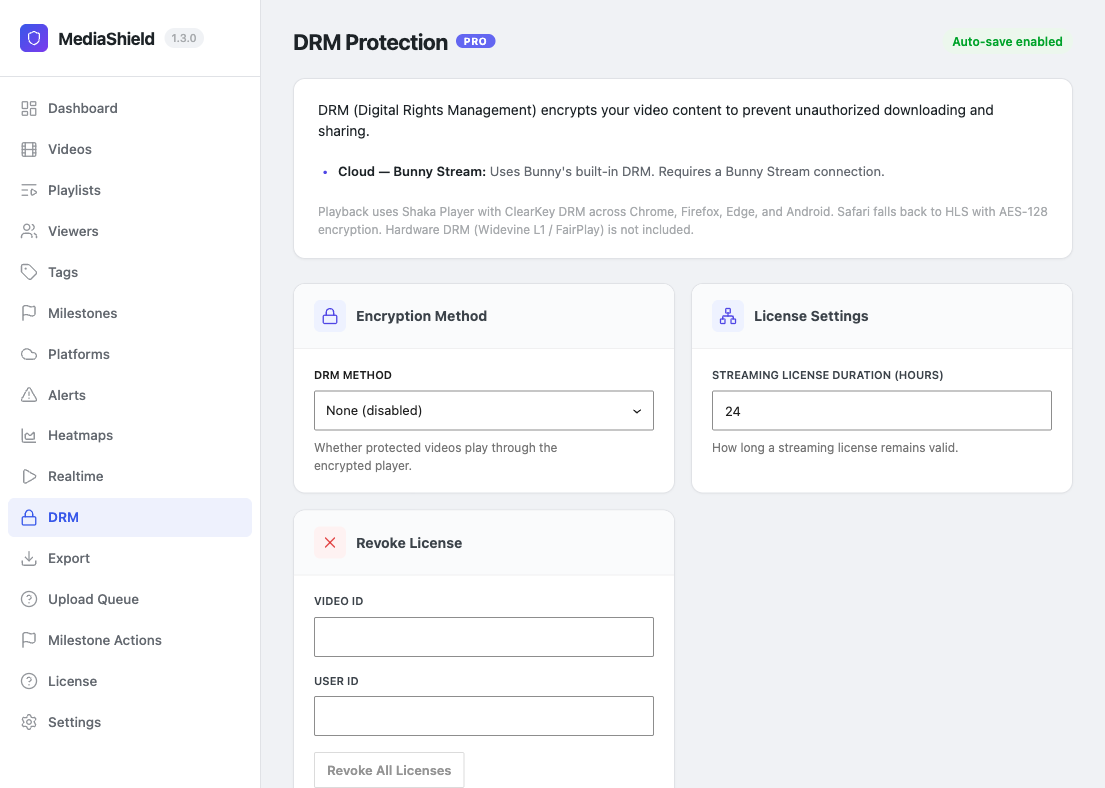The height and width of the screenshot is (788, 1105).
Task: Open the Upload Queue label
Action: pyautogui.click(x=93, y=599)
